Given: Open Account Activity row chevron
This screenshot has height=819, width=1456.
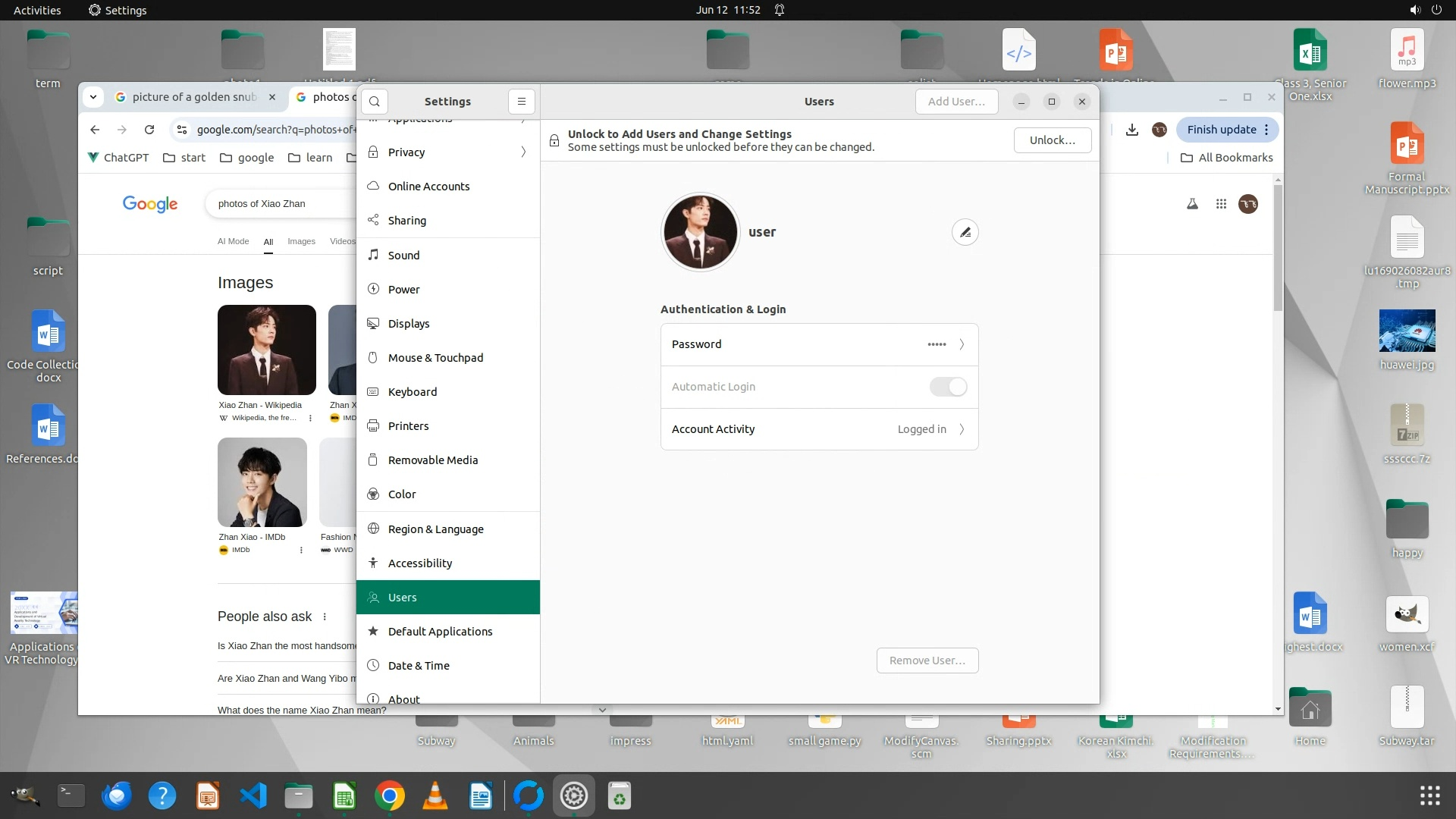Looking at the screenshot, I should click(x=962, y=429).
